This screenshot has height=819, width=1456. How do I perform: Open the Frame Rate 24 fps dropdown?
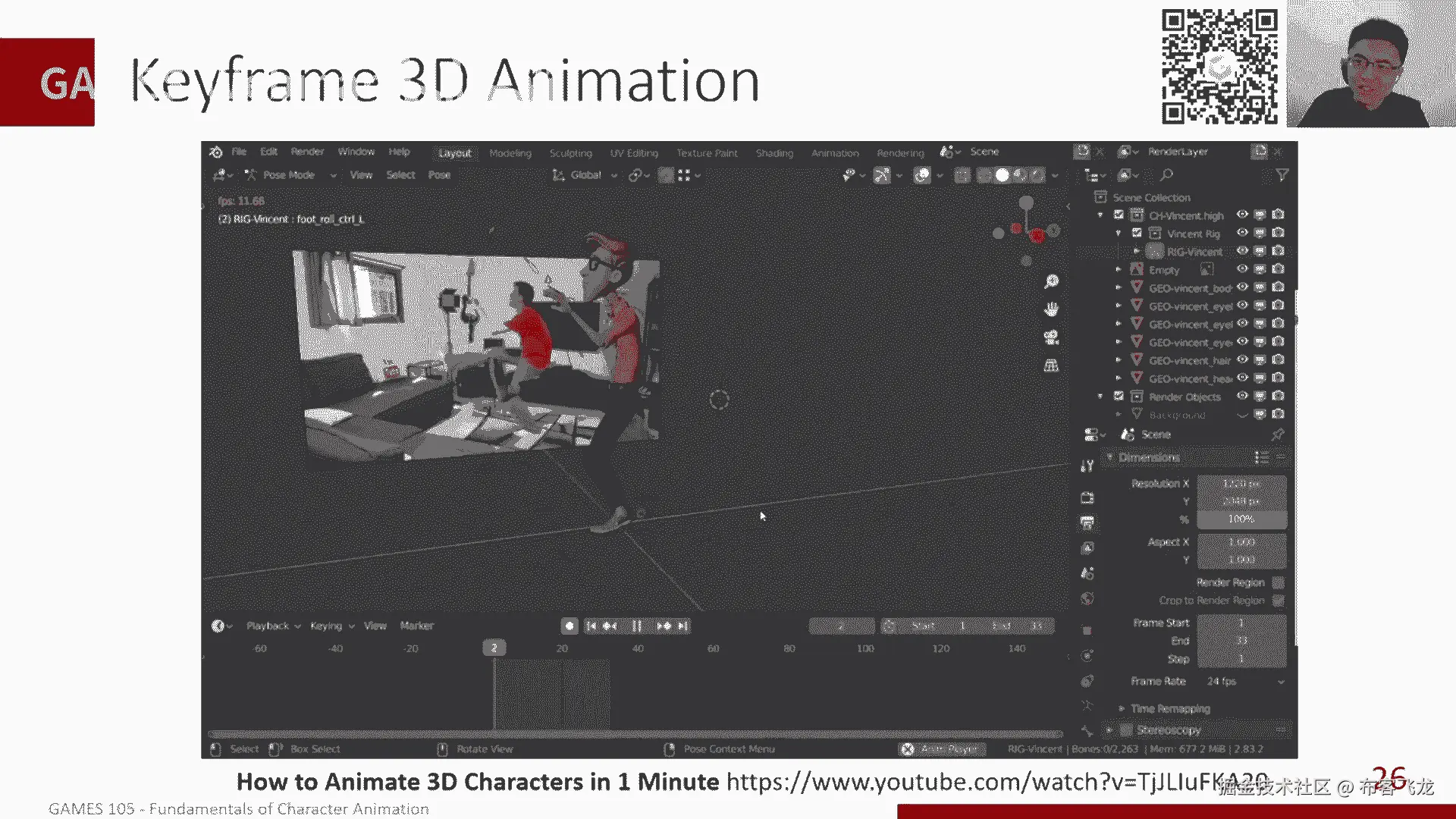click(x=1244, y=681)
